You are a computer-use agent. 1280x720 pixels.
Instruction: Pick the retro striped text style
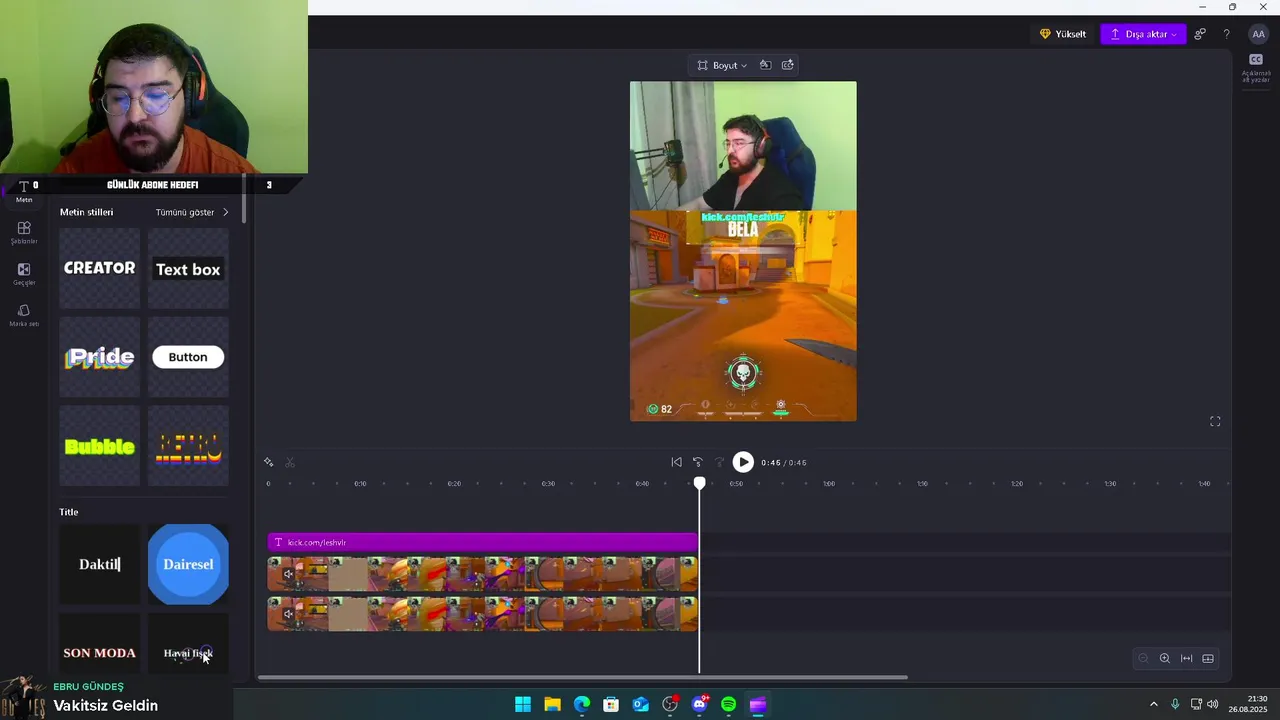coord(188,446)
